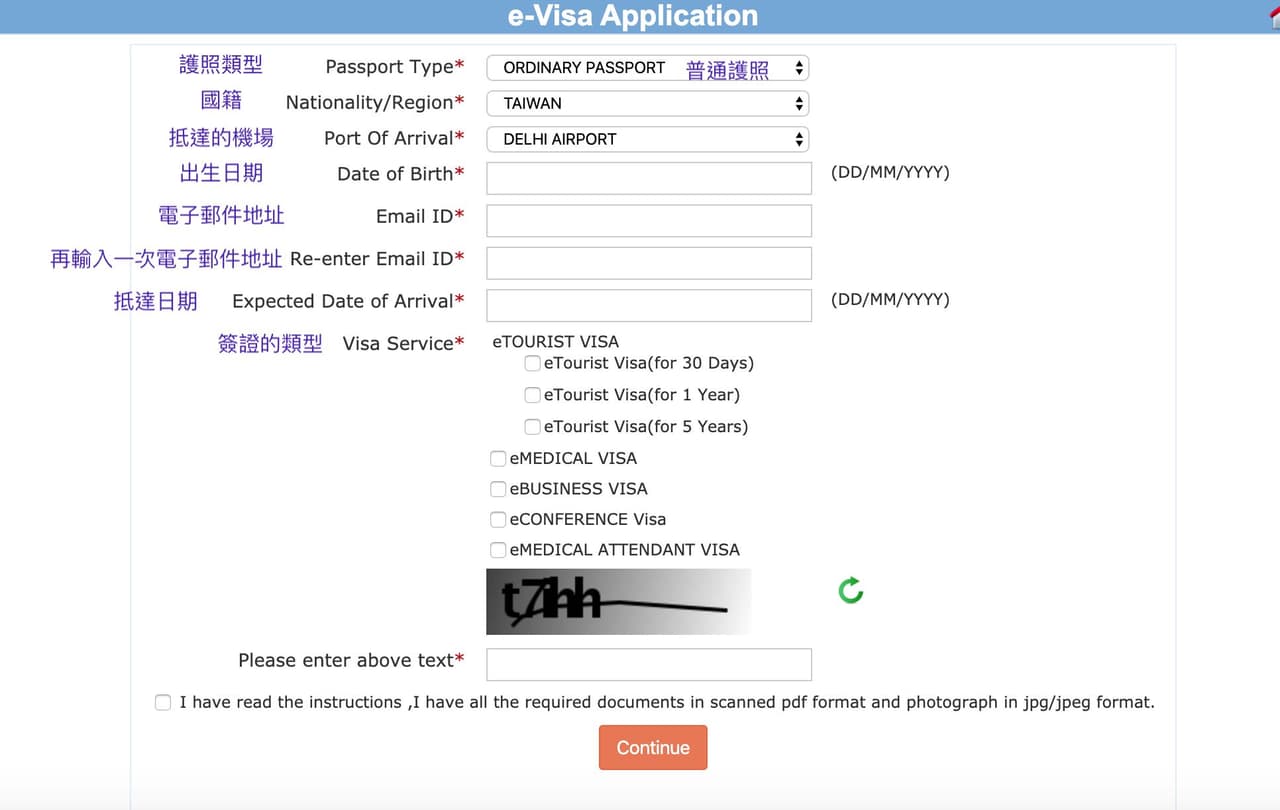The width and height of the screenshot is (1280, 810).
Task: Open the Nationality/Region dropdown showing TAIWAN
Action: coord(647,103)
